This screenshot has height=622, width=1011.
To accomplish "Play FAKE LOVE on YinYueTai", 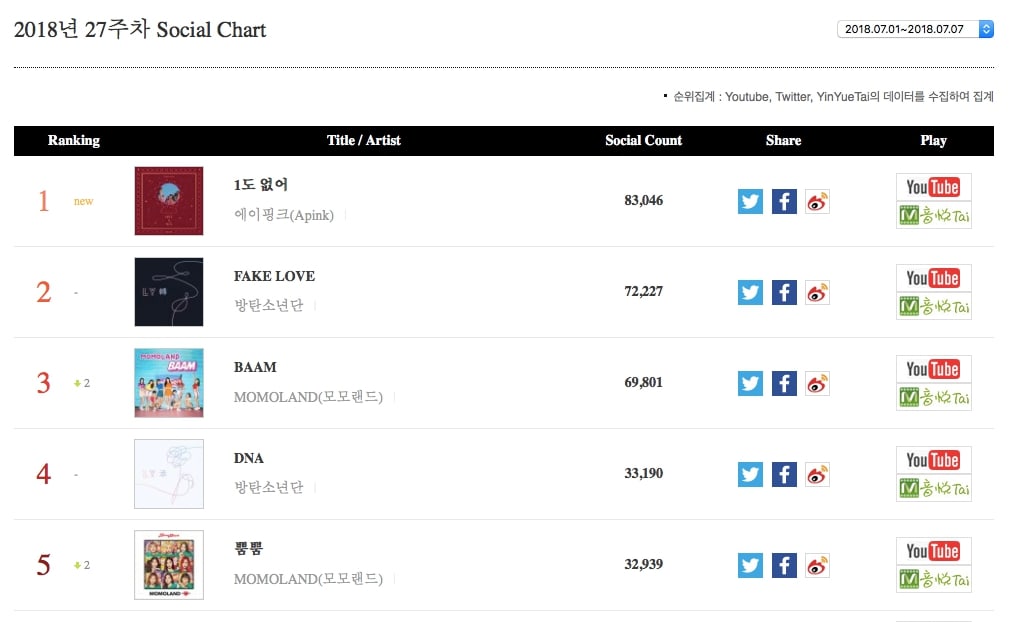I will (933, 306).
